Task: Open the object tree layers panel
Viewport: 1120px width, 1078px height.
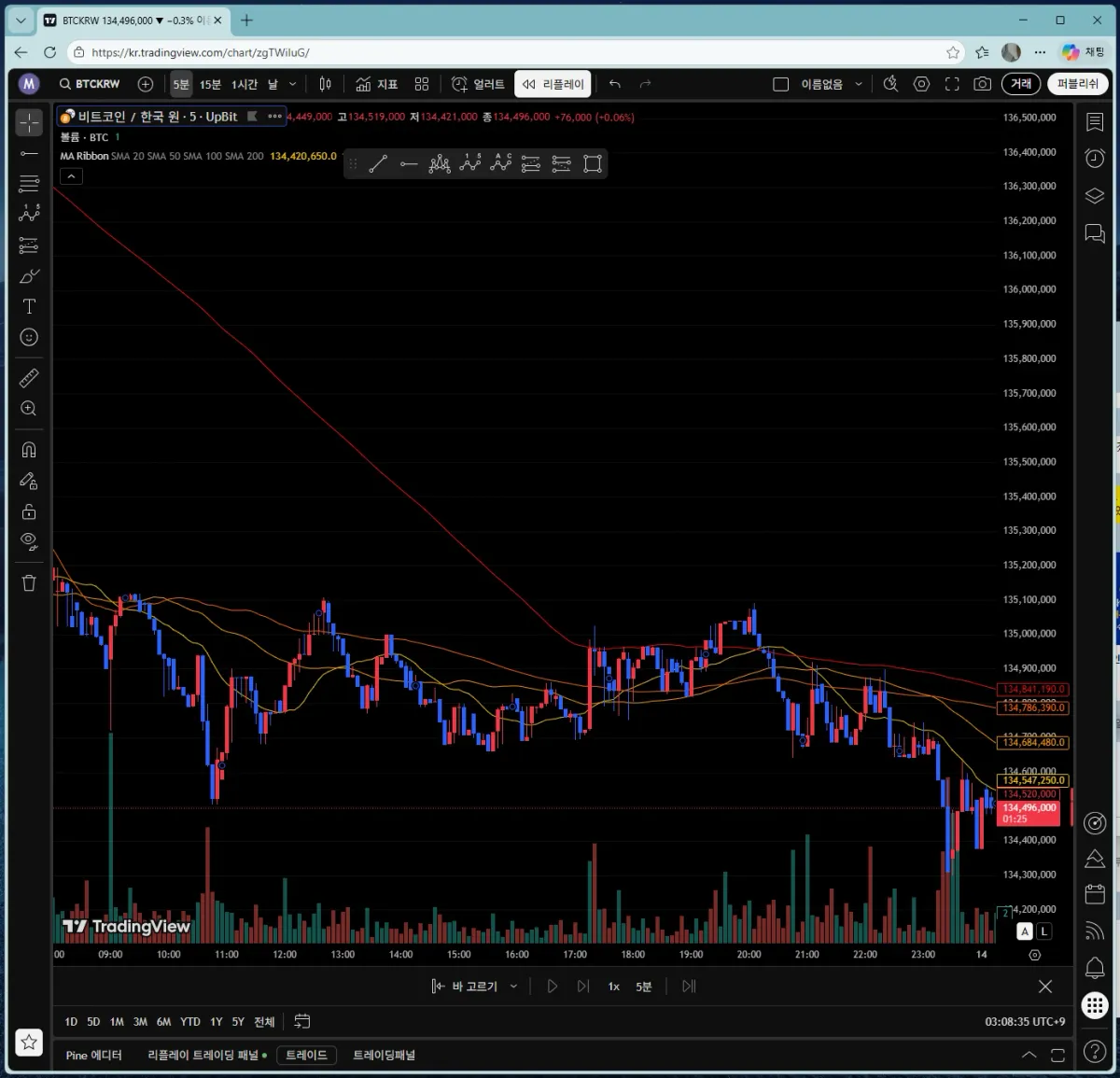Action: (x=1095, y=196)
